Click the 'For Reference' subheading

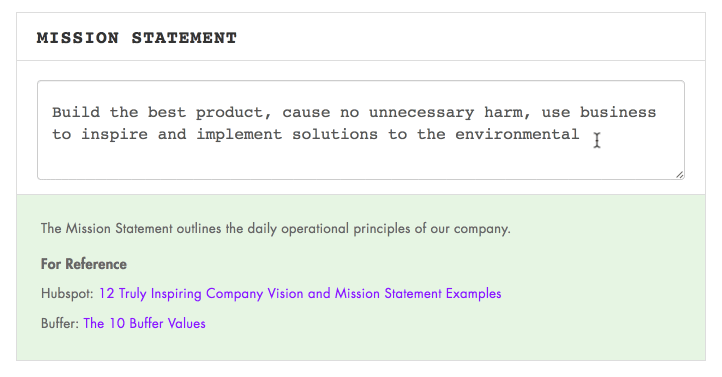84,264
